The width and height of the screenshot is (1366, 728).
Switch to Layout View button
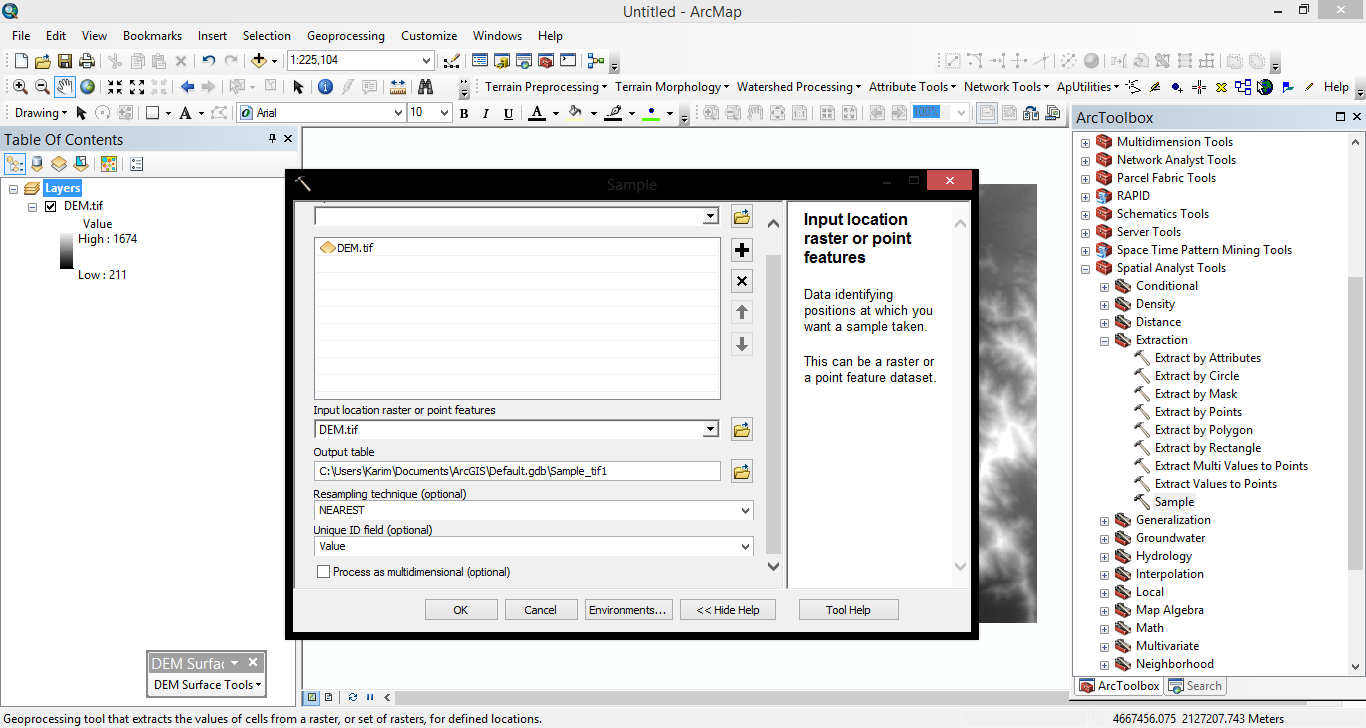[x=328, y=697]
